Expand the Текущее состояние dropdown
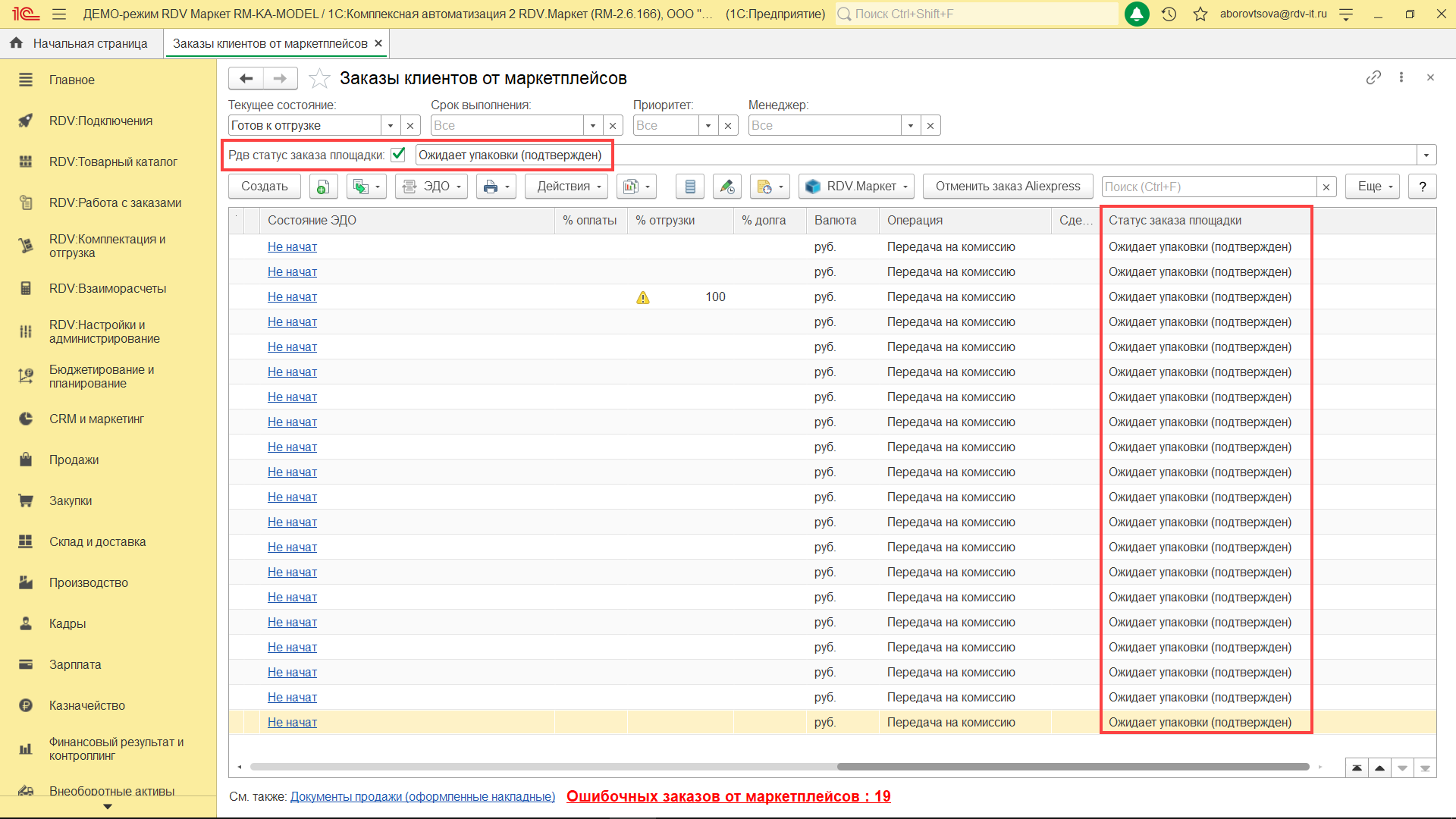1456x819 pixels. point(391,126)
